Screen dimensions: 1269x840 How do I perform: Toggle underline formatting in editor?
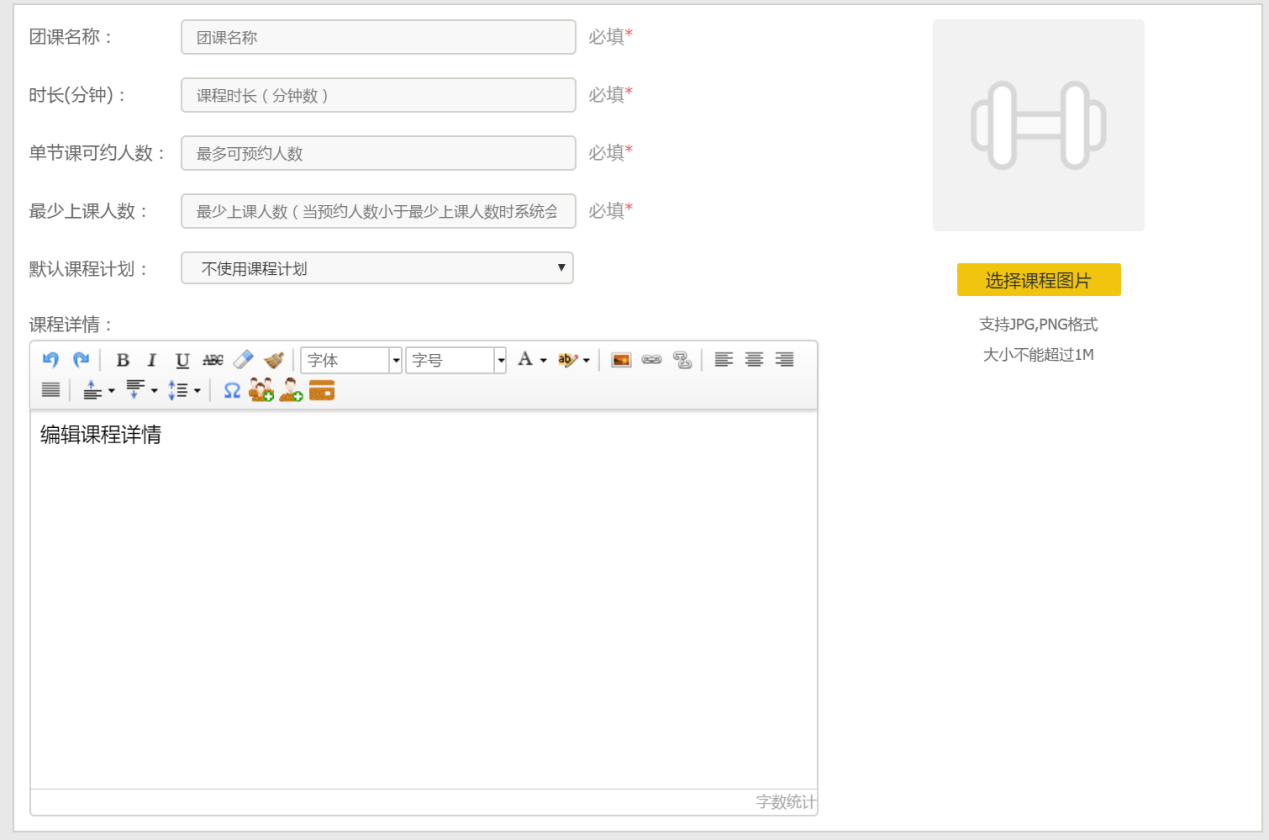(x=182, y=360)
